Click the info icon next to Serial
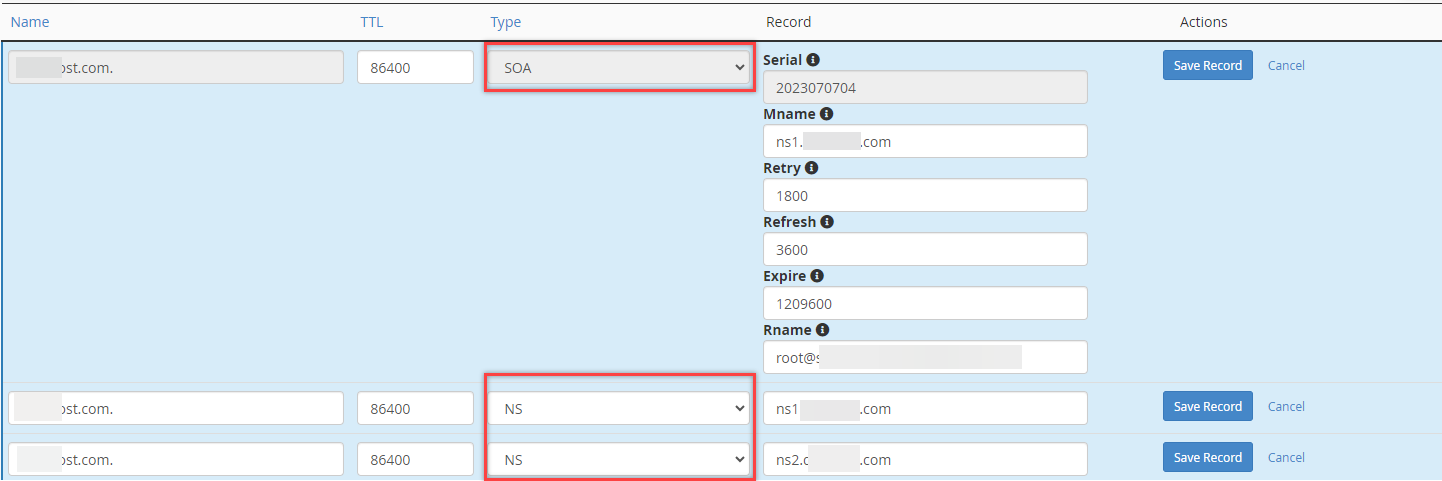1442x481 pixels. [x=813, y=60]
